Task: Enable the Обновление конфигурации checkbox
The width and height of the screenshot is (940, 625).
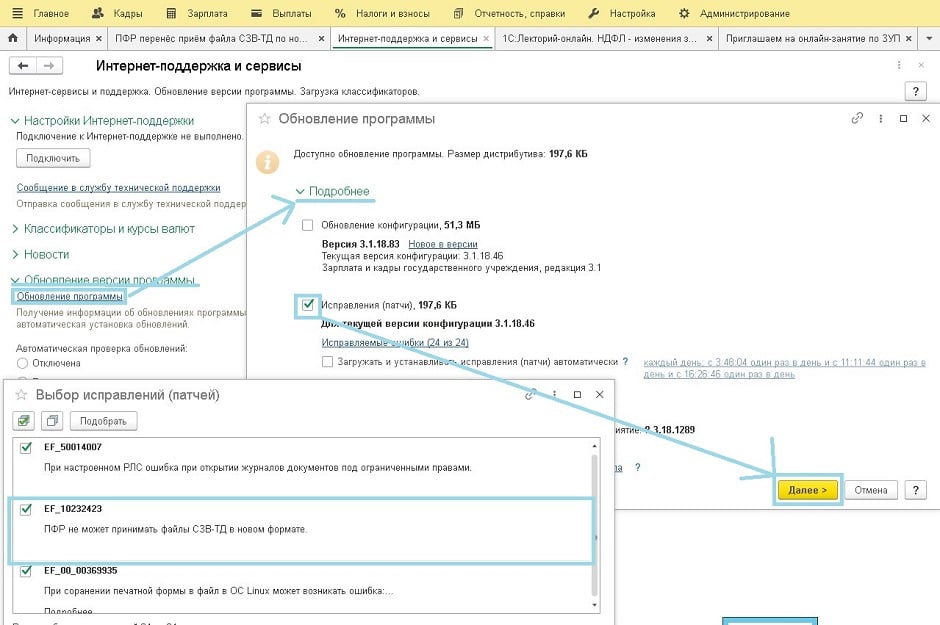Action: (x=308, y=225)
